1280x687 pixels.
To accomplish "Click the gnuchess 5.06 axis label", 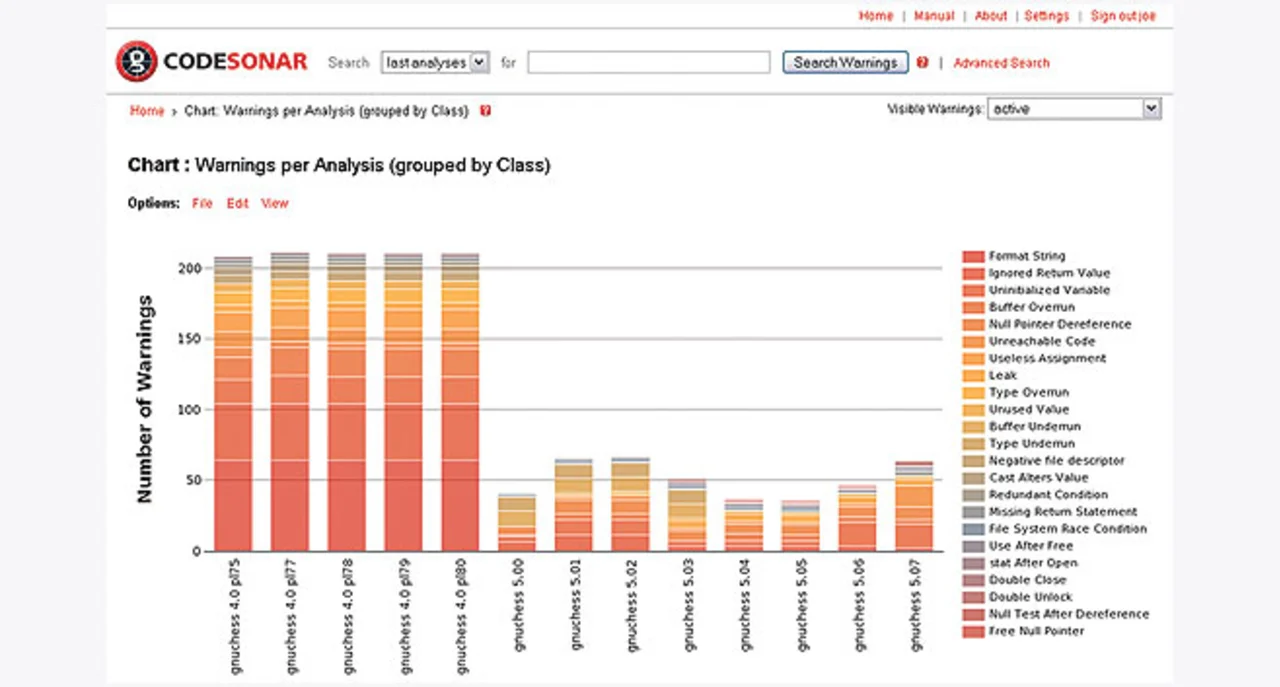I will 858,607.
